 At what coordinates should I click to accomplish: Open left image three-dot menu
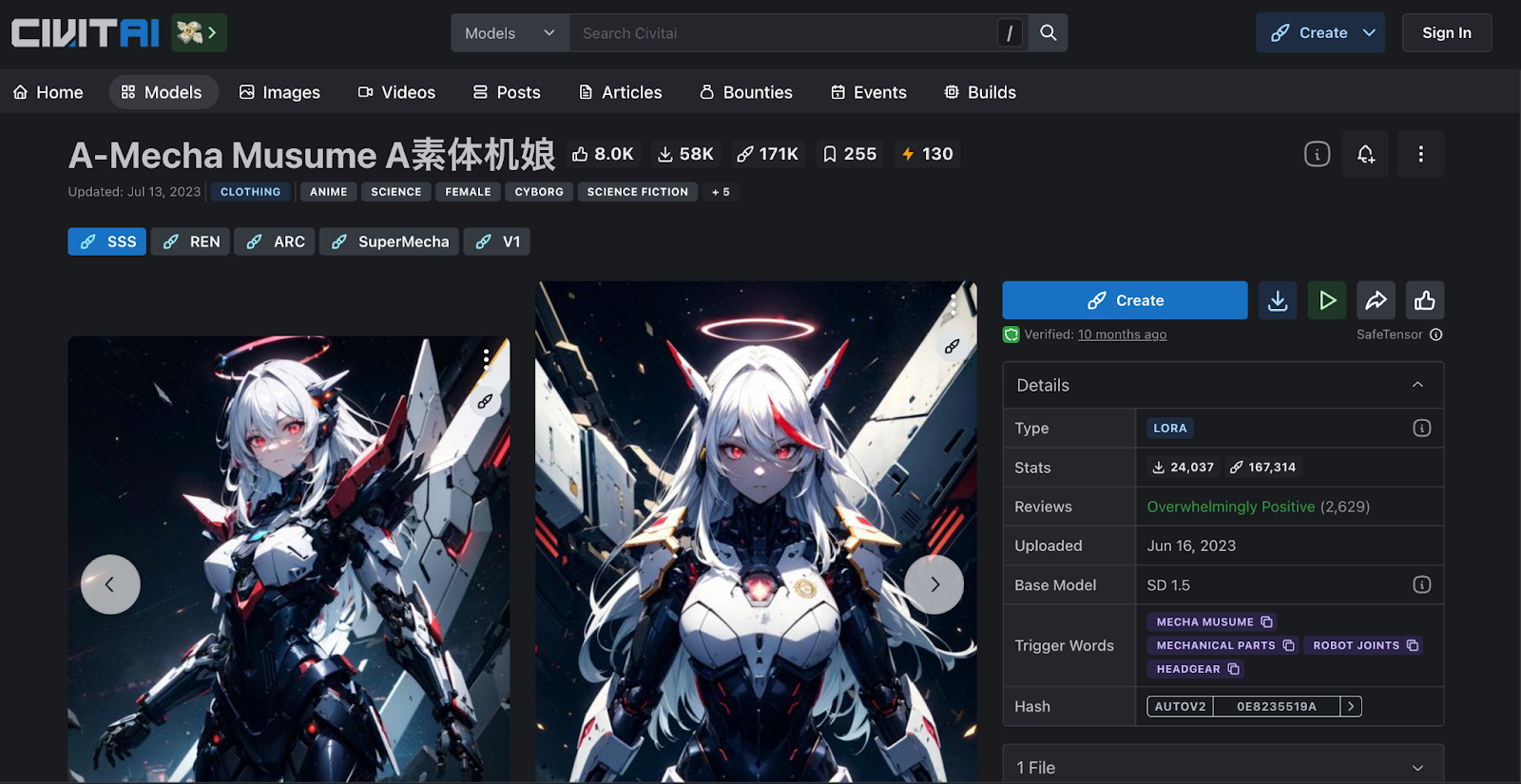click(486, 358)
